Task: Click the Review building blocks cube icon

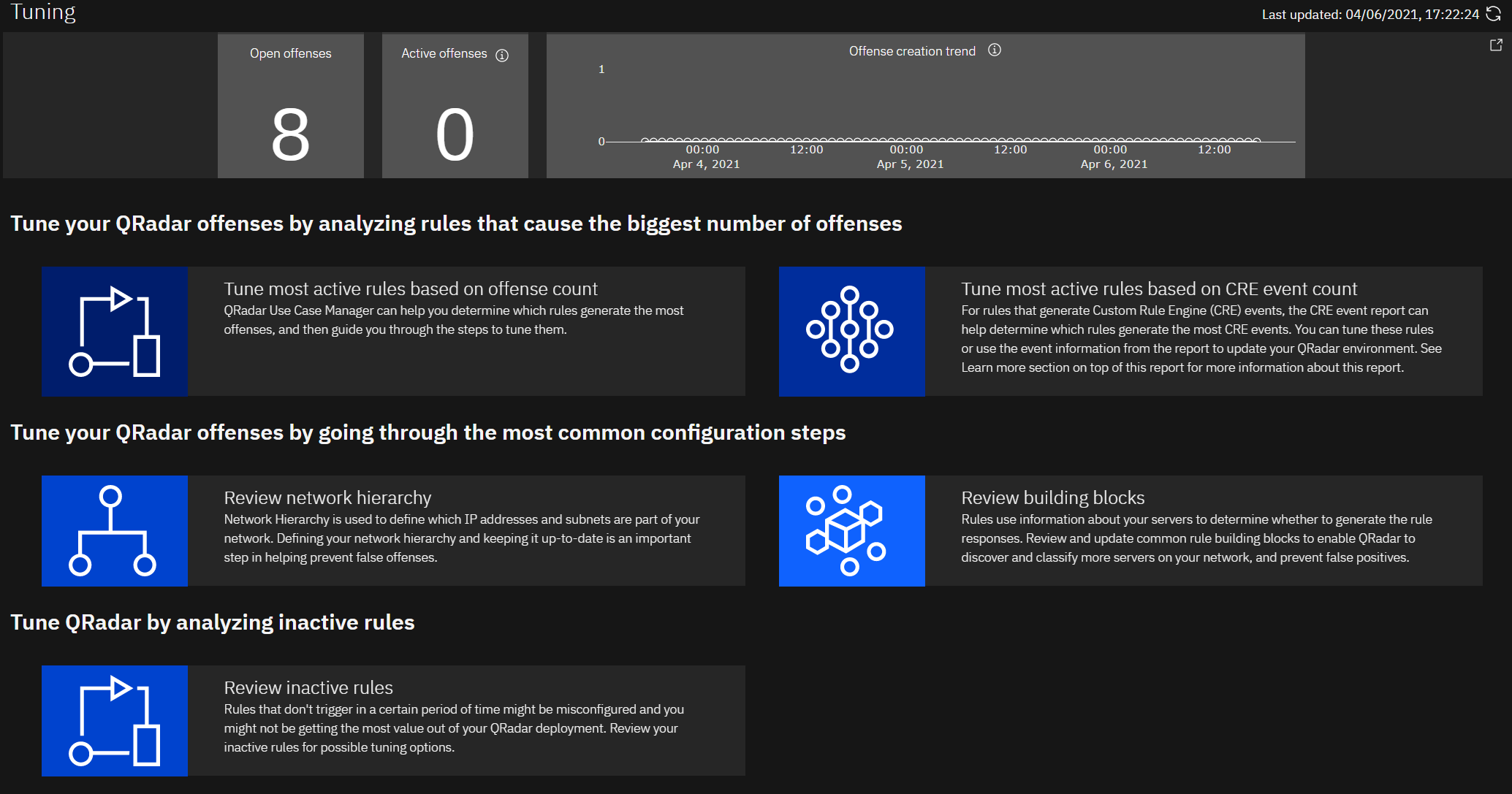Action: [x=851, y=531]
